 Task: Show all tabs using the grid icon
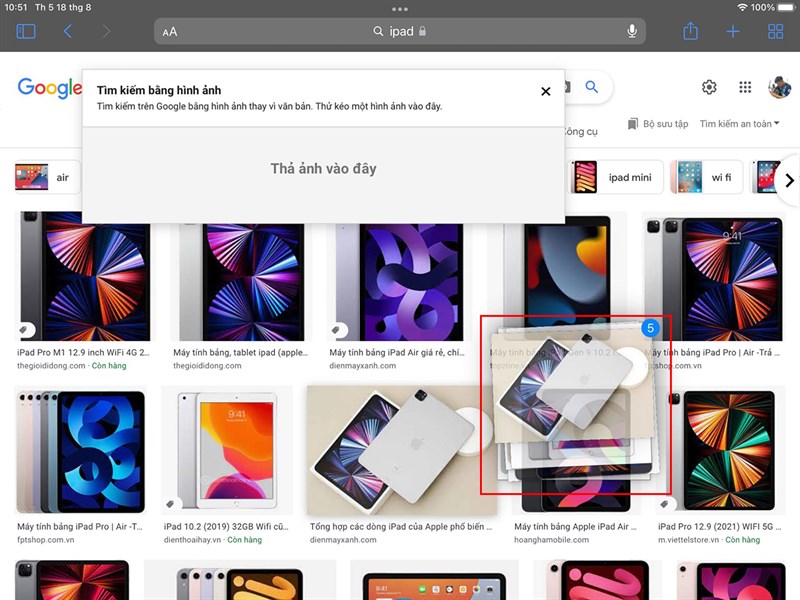777,31
